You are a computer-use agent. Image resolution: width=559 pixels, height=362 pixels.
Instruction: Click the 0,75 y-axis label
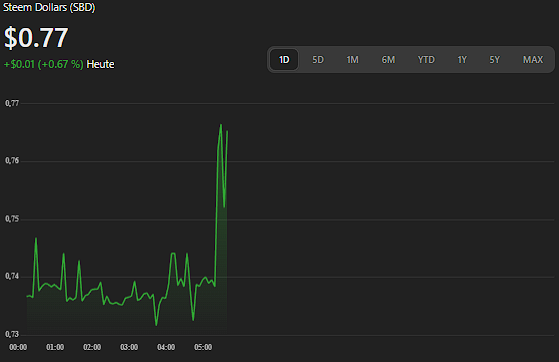(12, 219)
